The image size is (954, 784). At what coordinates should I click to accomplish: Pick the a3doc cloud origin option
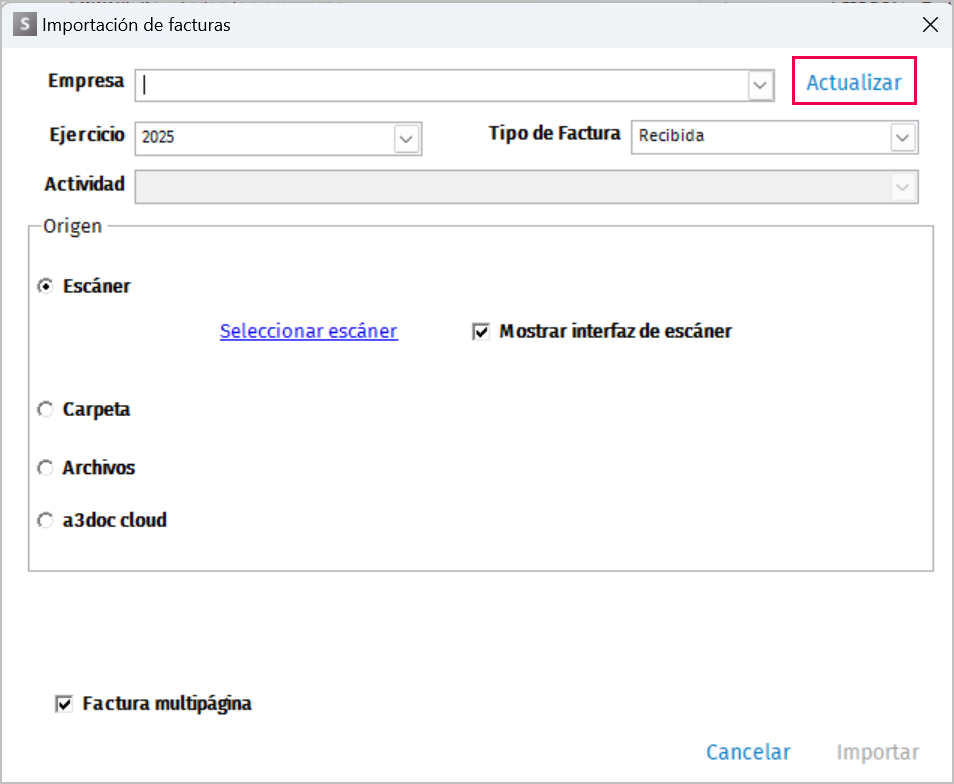pos(45,521)
